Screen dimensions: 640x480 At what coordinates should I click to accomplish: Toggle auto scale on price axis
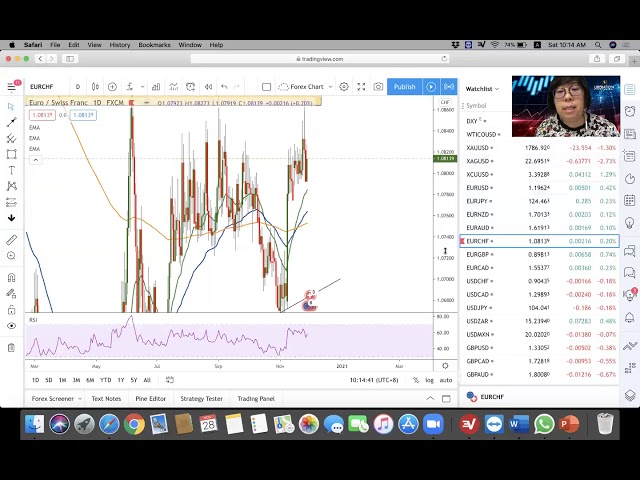coord(446,380)
